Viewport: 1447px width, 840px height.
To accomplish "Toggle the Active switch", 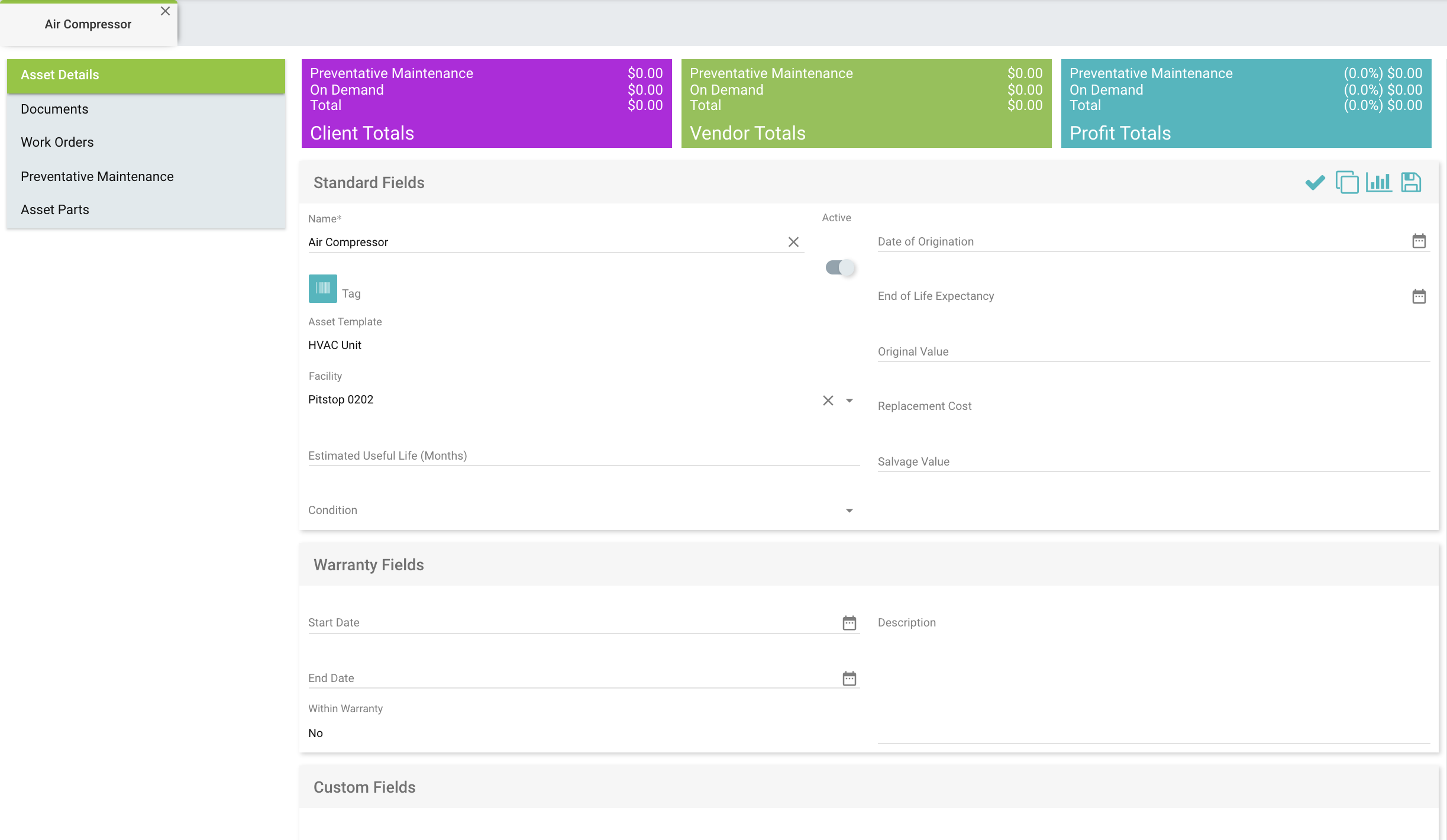I will (839, 268).
